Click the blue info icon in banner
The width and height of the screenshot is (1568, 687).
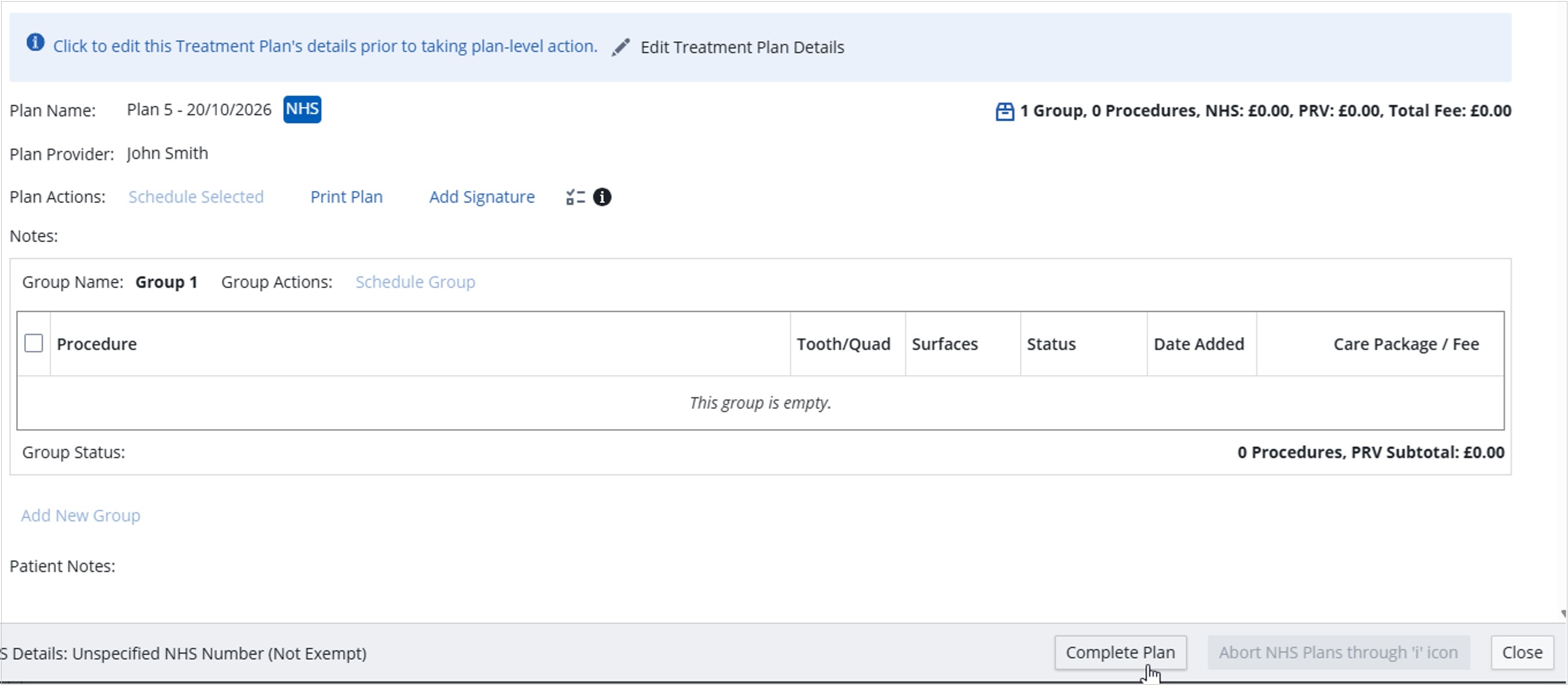pyautogui.click(x=36, y=43)
